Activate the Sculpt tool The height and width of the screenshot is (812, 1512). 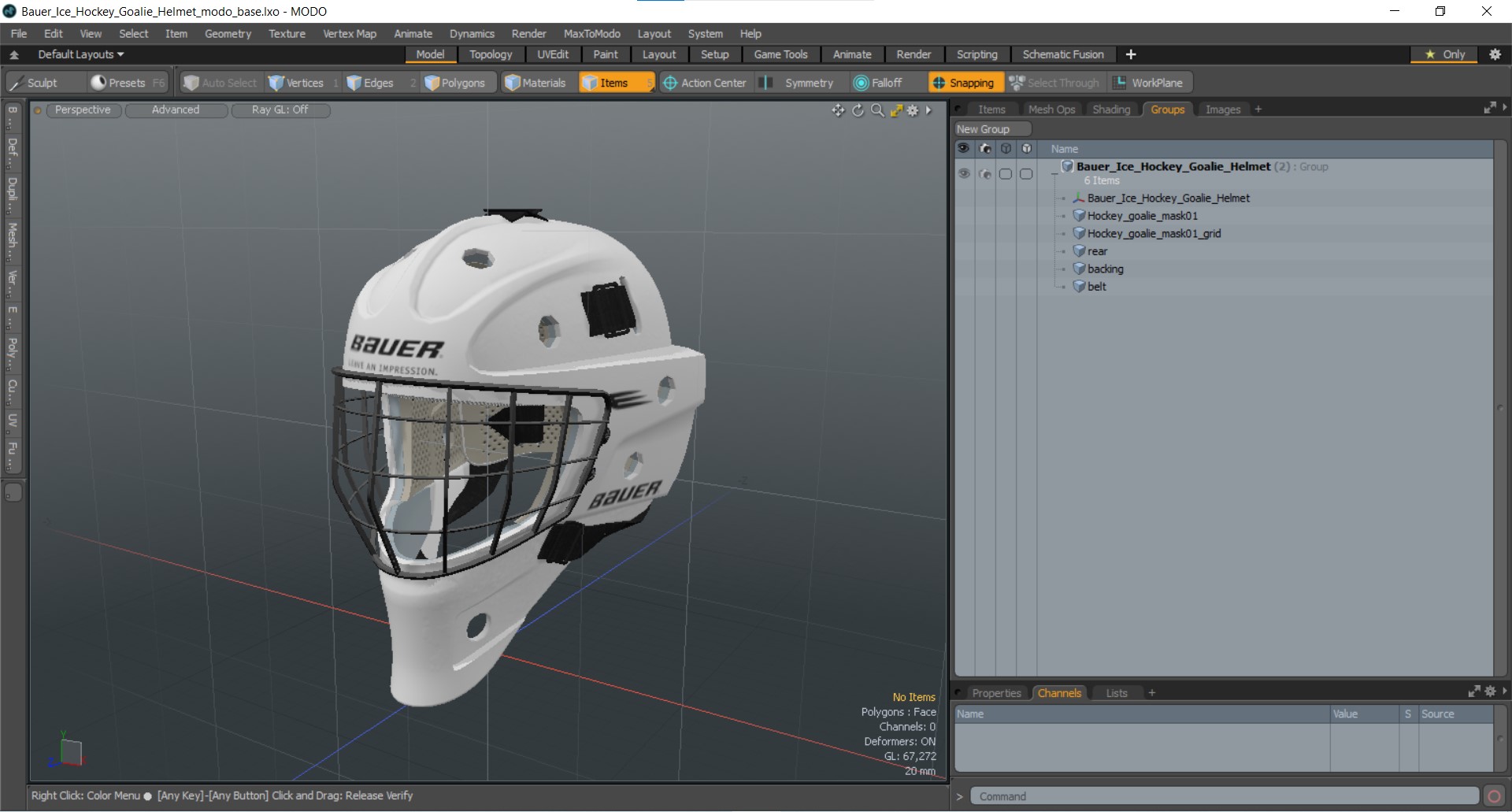click(x=43, y=83)
